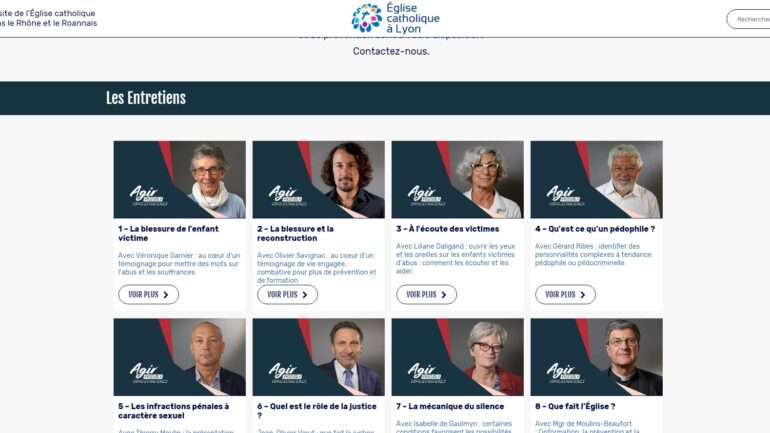
Task: Open thumbnail of Isabelle de Gaulmyn interview
Action: click(458, 357)
